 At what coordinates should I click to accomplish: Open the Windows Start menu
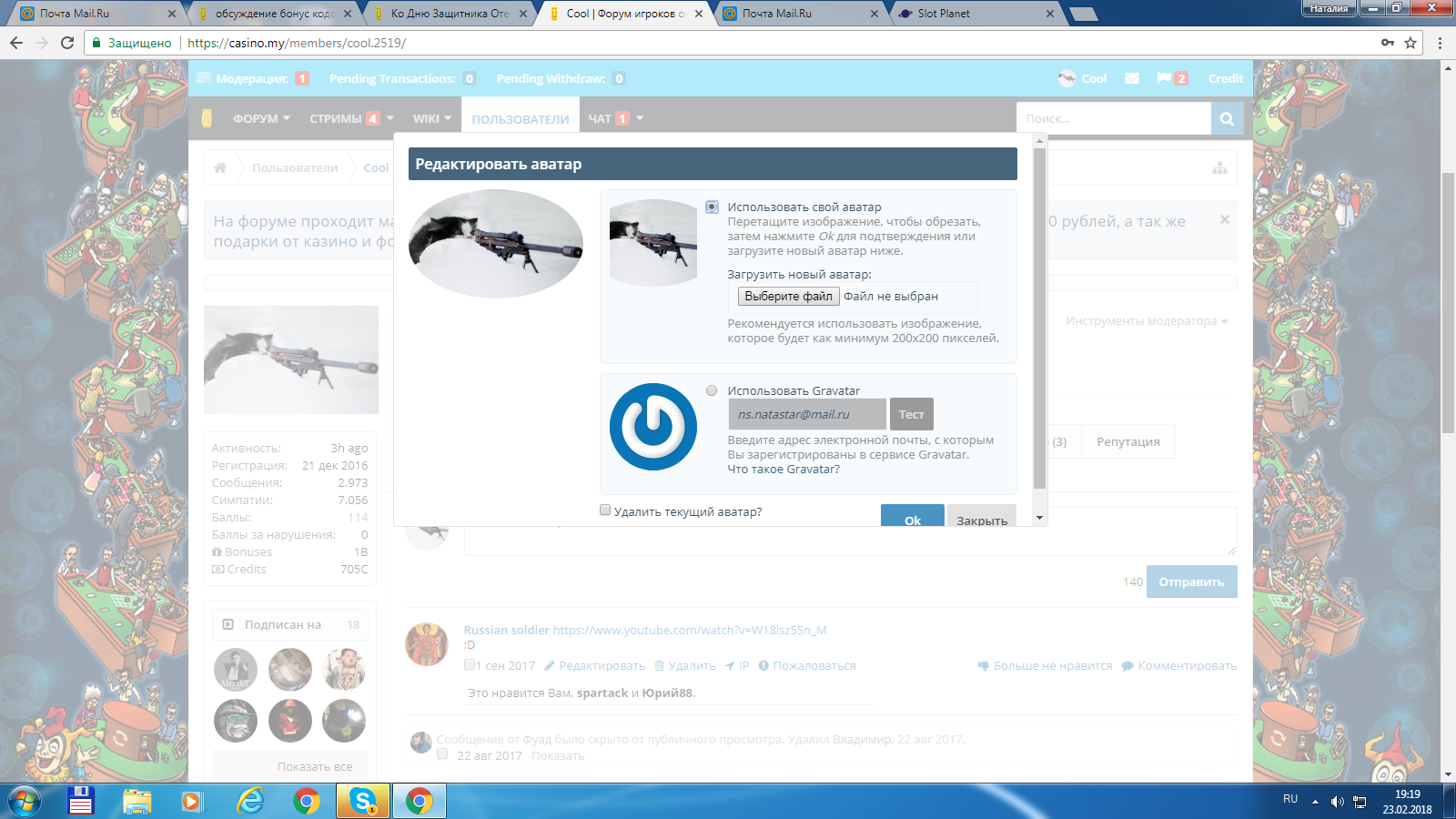tap(25, 802)
